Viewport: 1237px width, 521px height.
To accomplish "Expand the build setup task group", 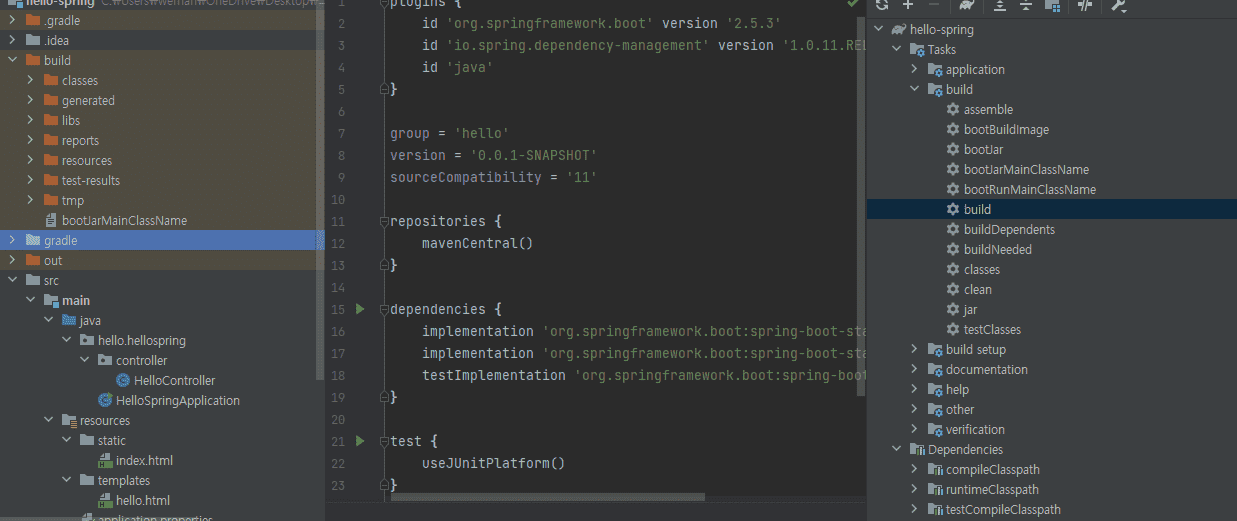I will tap(915, 350).
